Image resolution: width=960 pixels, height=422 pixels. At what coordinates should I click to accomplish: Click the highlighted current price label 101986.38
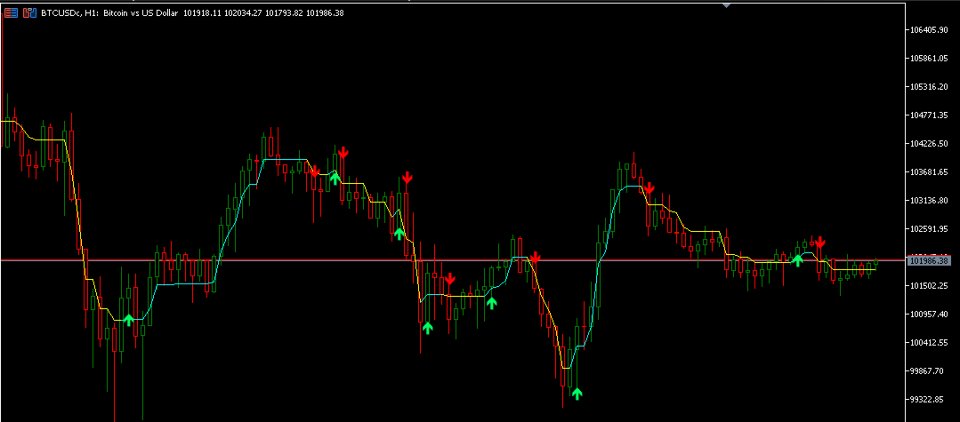929,261
